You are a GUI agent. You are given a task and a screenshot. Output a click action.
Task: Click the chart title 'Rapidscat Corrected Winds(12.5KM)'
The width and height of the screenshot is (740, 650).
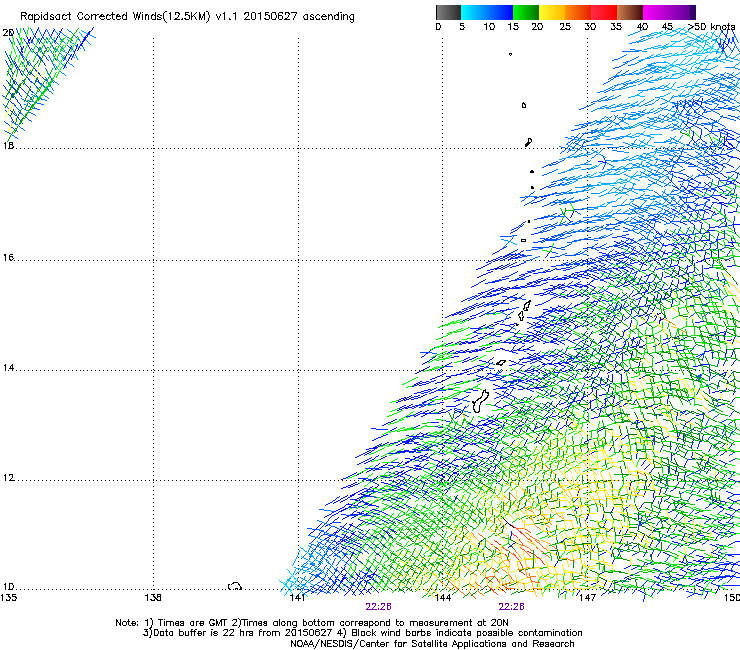coord(115,16)
